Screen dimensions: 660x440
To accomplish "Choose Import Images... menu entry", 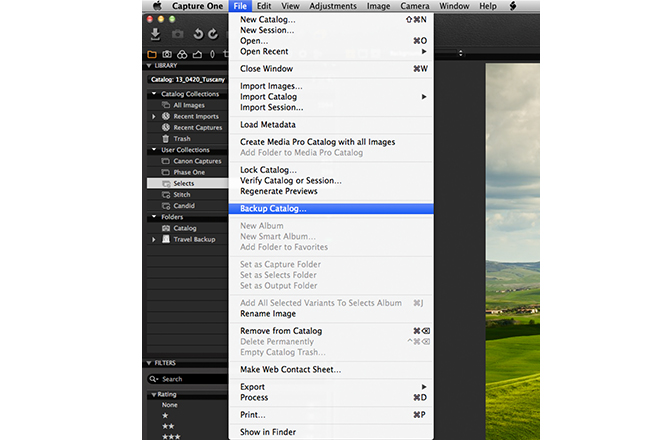I will click(331, 86).
